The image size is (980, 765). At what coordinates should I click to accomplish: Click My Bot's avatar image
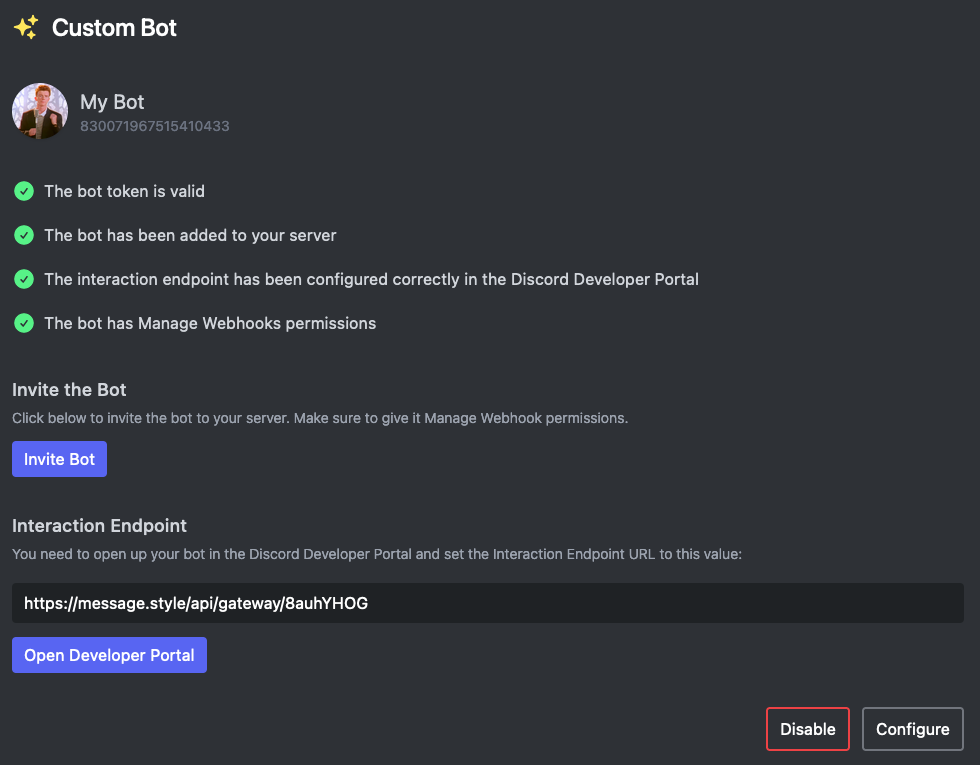point(39,111)
